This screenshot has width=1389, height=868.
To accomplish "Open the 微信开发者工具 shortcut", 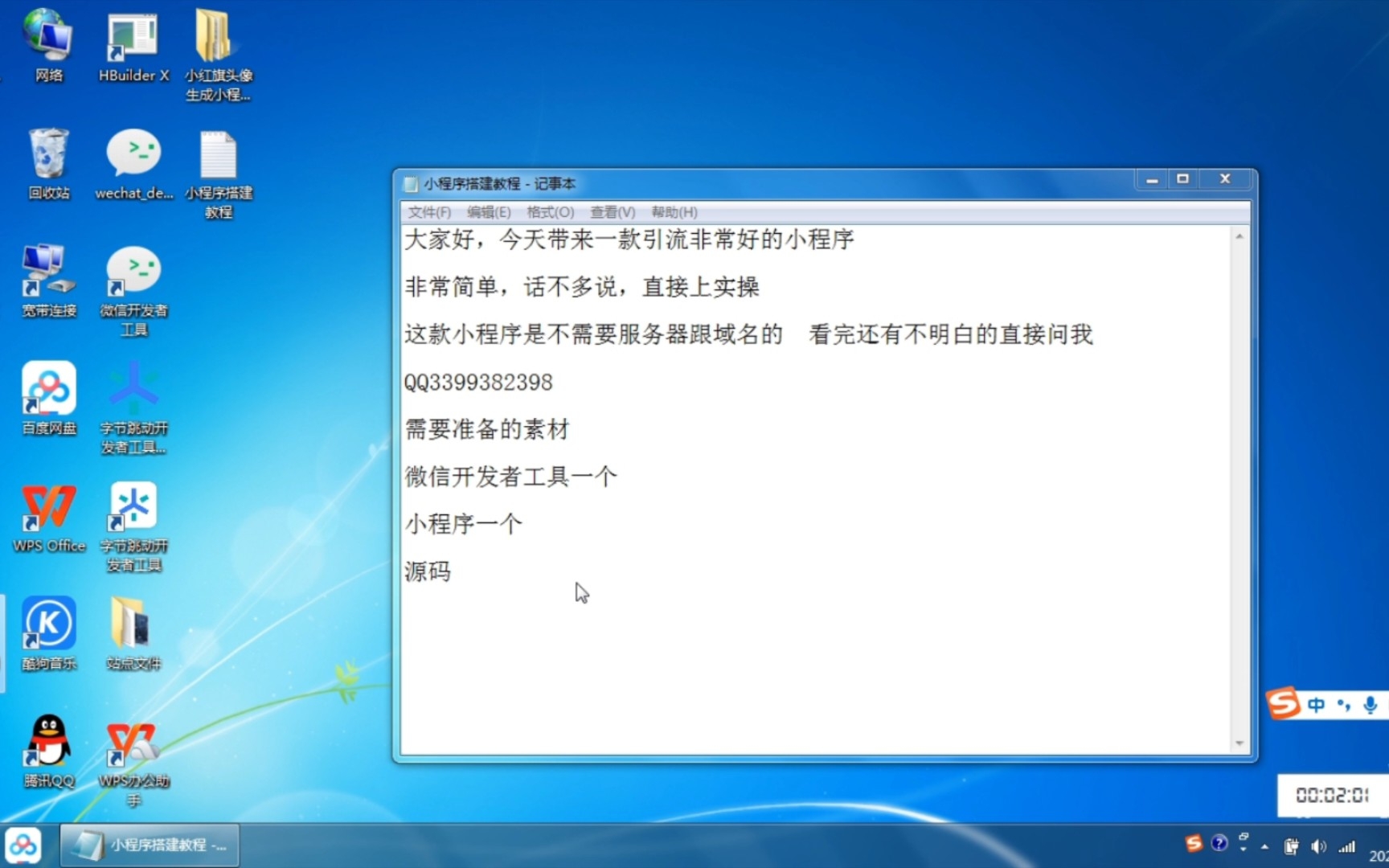I will (x=133, y=291).
